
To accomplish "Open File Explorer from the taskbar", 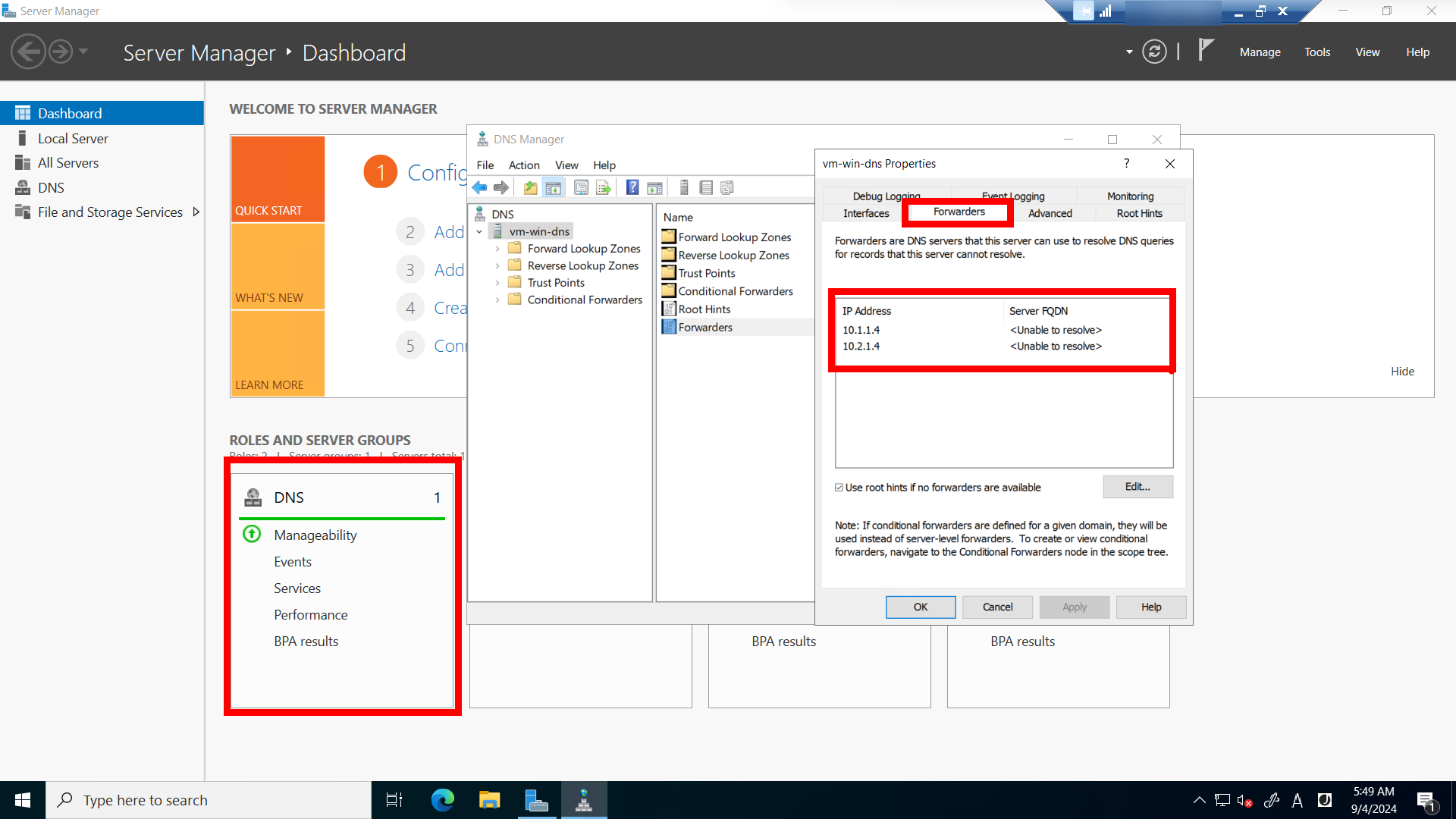I will (x=489, y=800).
